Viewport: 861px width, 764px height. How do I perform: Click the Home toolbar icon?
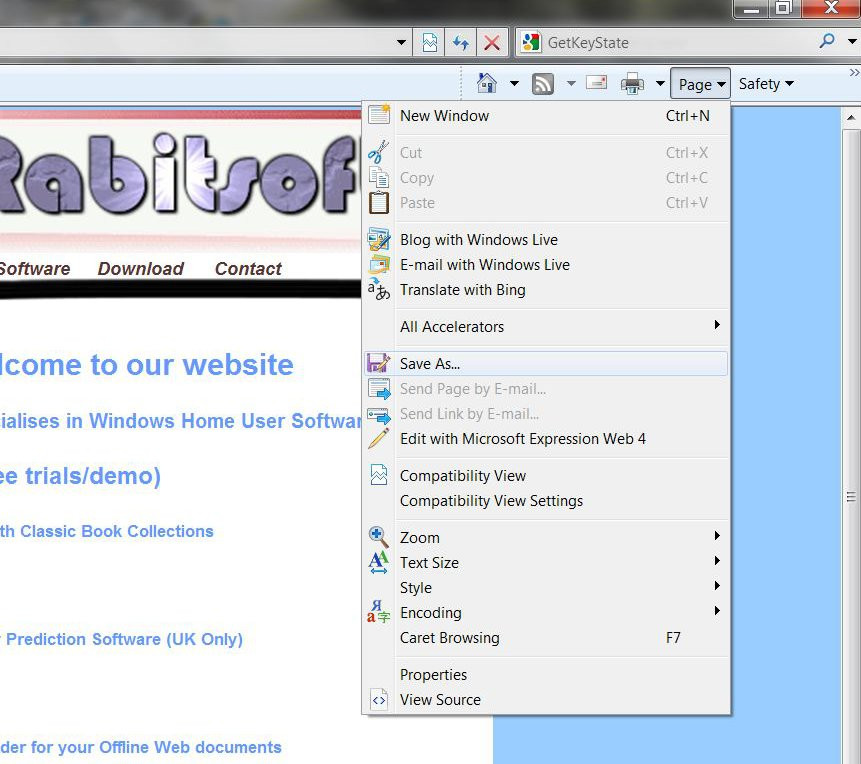[x=487, y=83]
